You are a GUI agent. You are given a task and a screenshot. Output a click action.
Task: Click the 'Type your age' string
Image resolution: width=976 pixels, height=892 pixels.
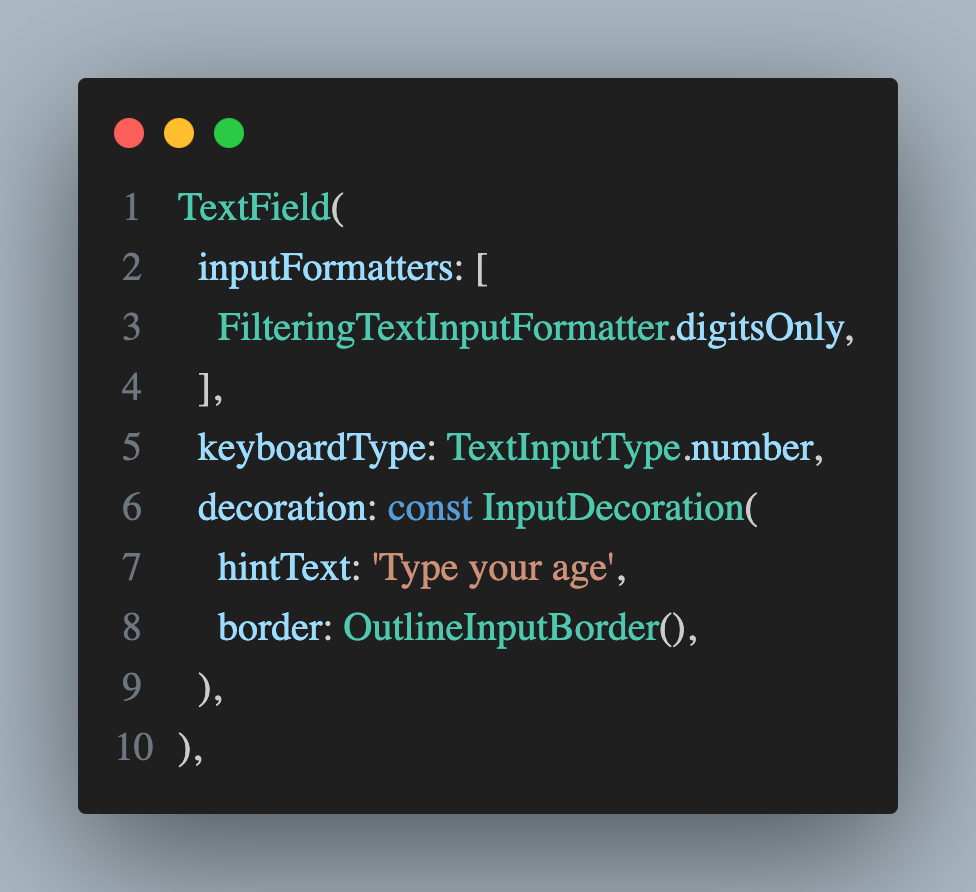(491, 567)
